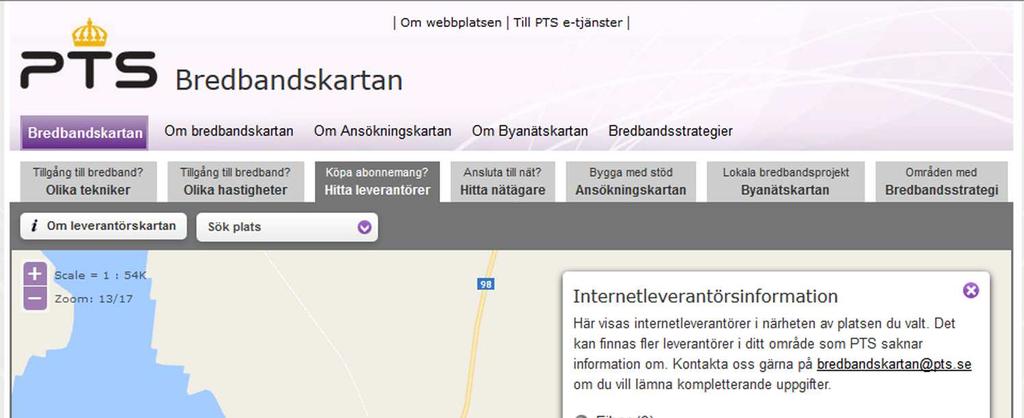
Task: Close the Internetleverantörsinformation panel
Action: click(x=971, y=291)
